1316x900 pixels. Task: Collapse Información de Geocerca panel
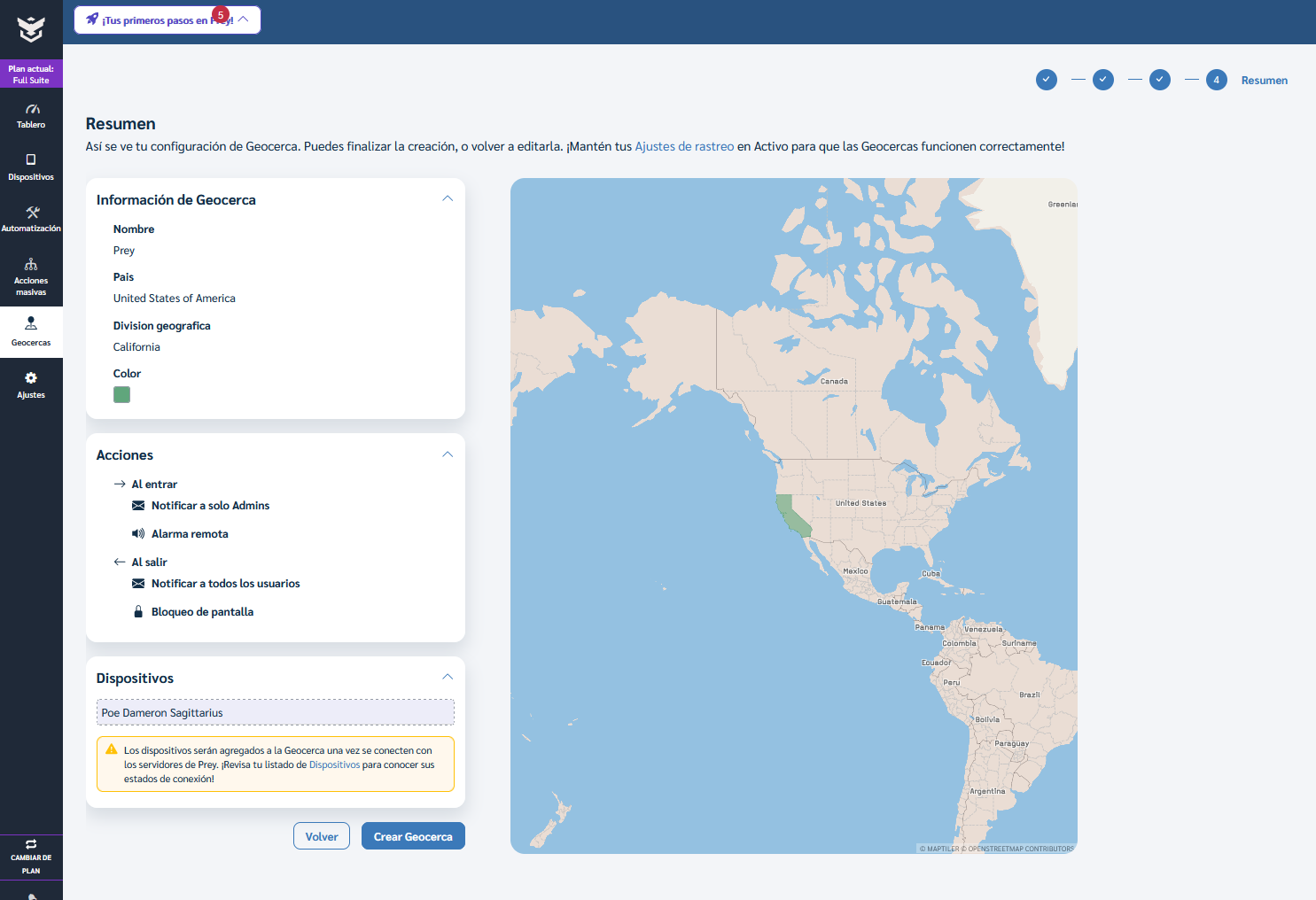tap(448, 198)
